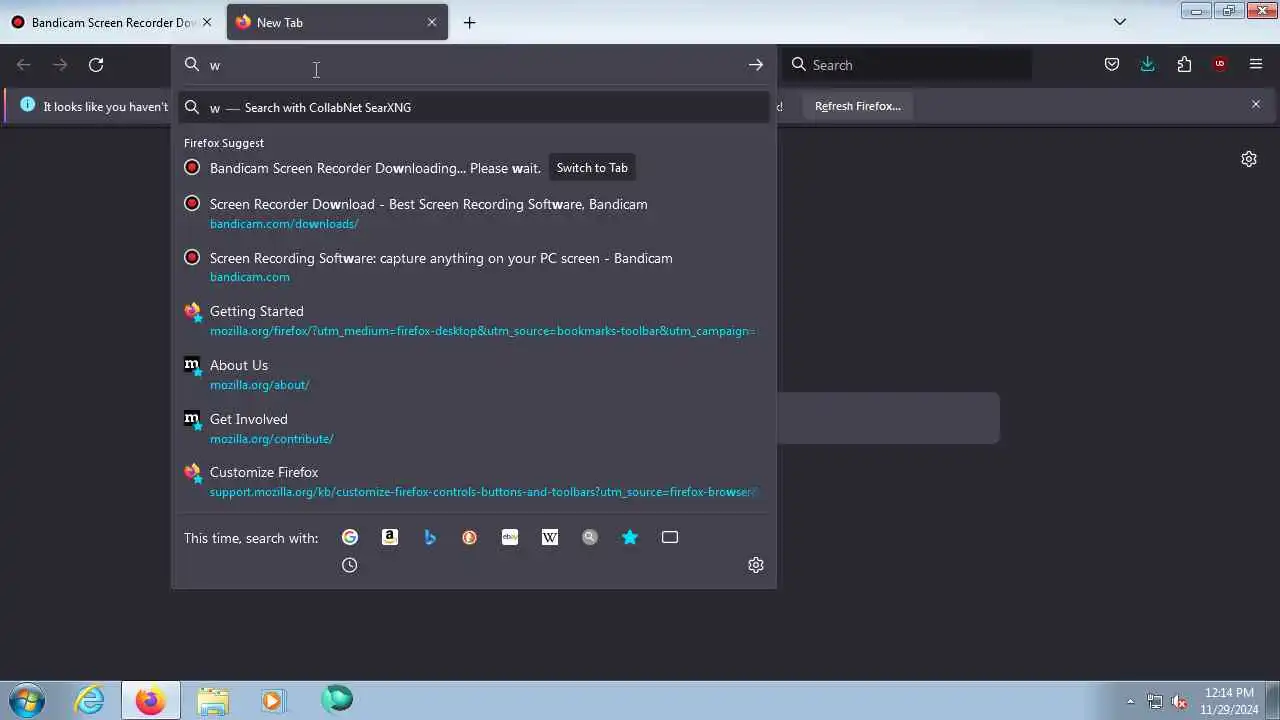1280x720 pixels.
Task: Open a new tab with plus button
Action: (470, 22)
